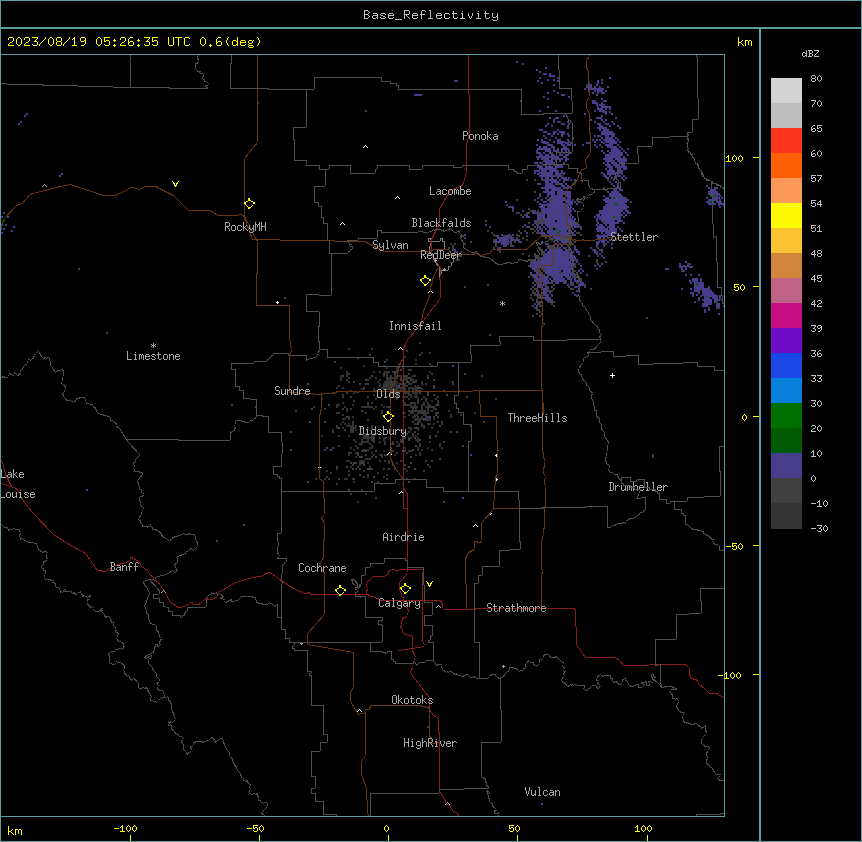Click the yellow 54 dBZ legend swatch
The image size is (862, 842).
tap(786, 215)
